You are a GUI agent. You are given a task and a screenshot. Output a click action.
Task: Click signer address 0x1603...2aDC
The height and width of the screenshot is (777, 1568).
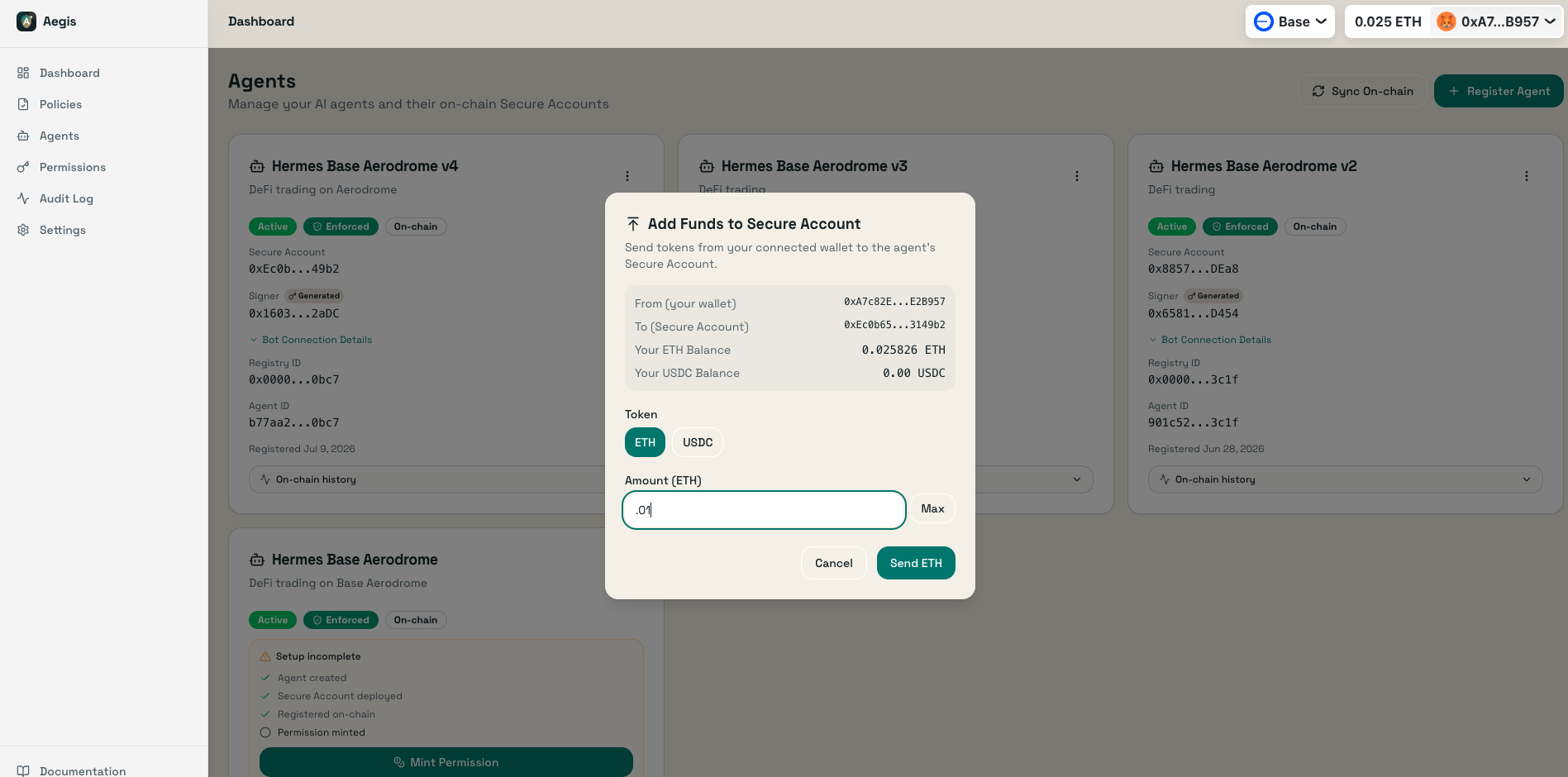(x=294, y=313)
